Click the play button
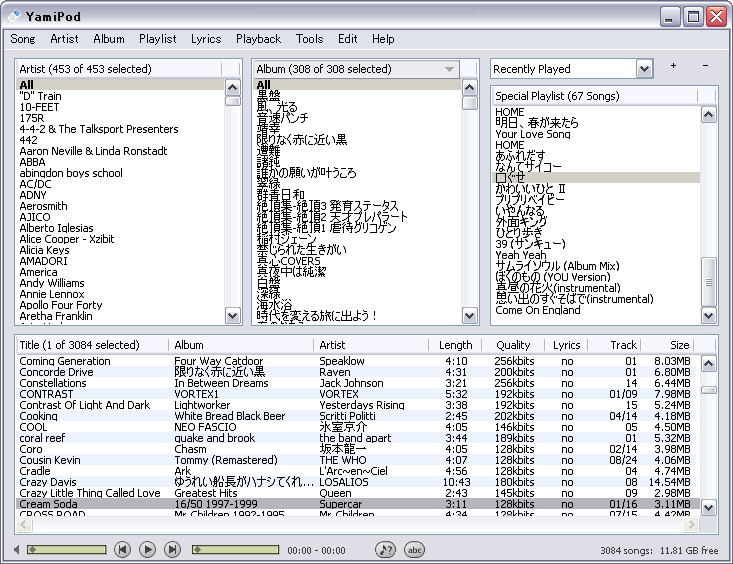733x564 pixels. [x=147, y=549]
